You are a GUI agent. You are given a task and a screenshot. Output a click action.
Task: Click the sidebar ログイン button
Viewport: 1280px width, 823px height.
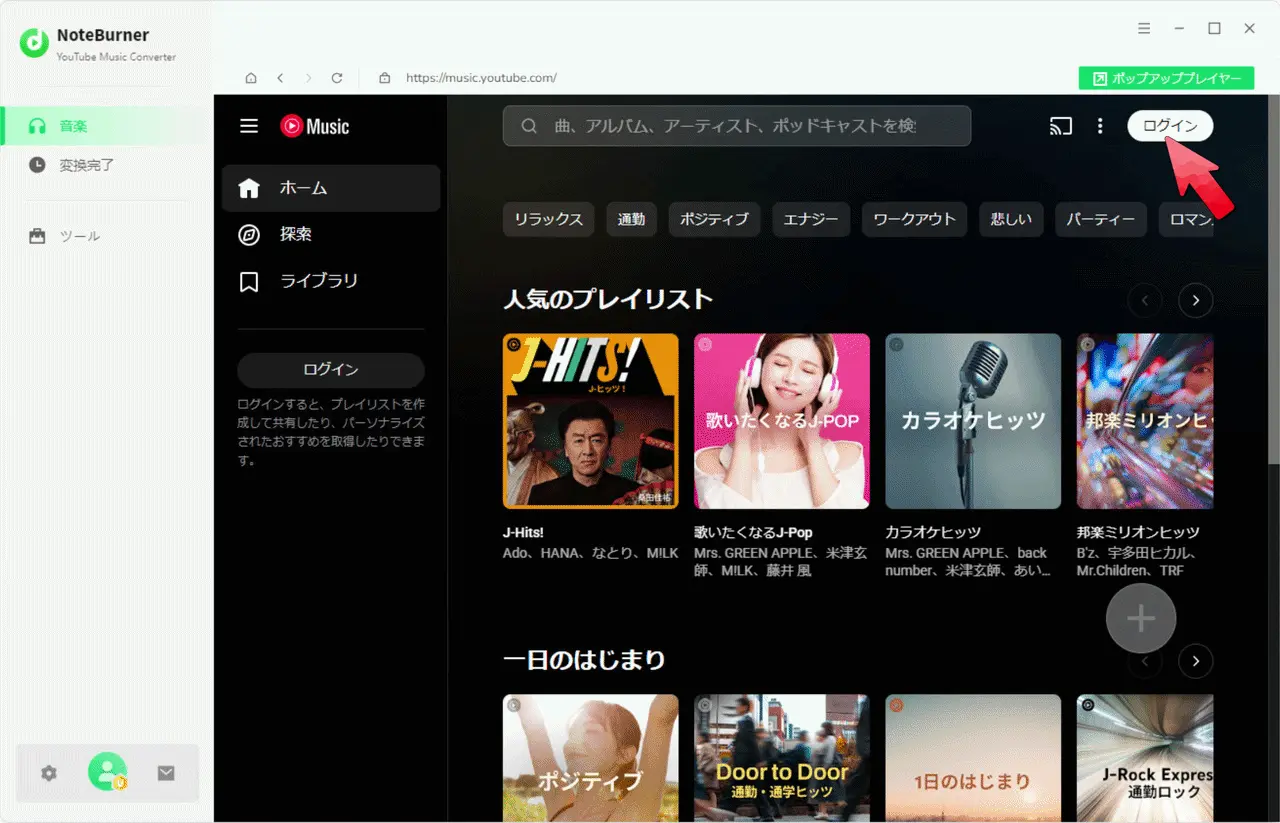coord(331,370)
